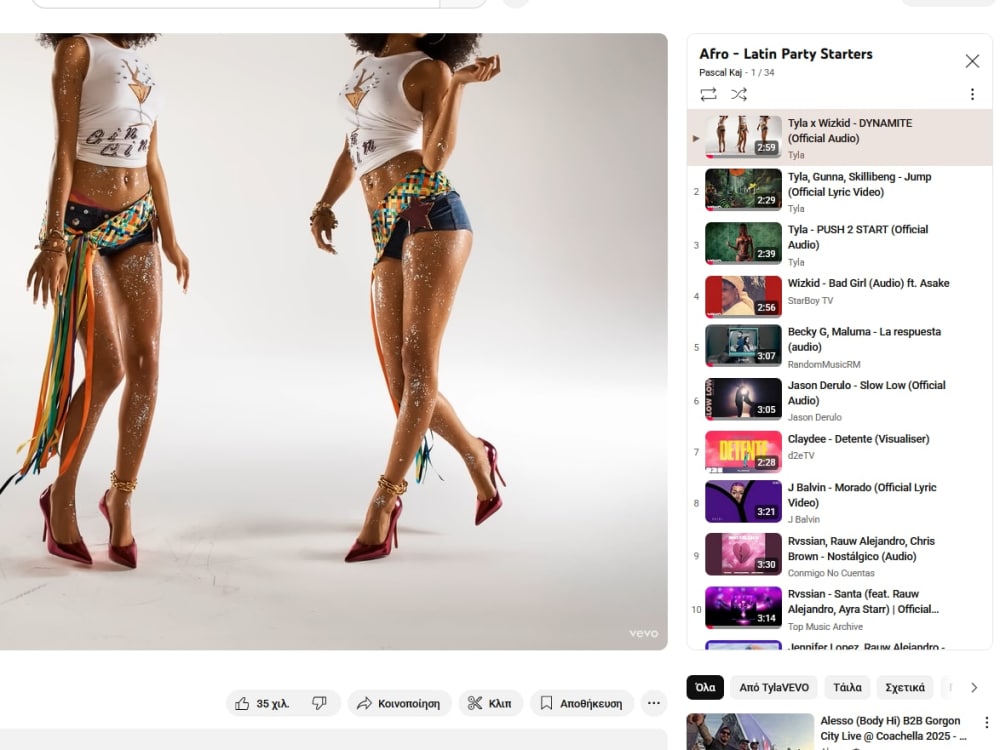This screenshot has height=750, width=1000.
Task: Toggle playlist loop icon
Action: [708, 94]
